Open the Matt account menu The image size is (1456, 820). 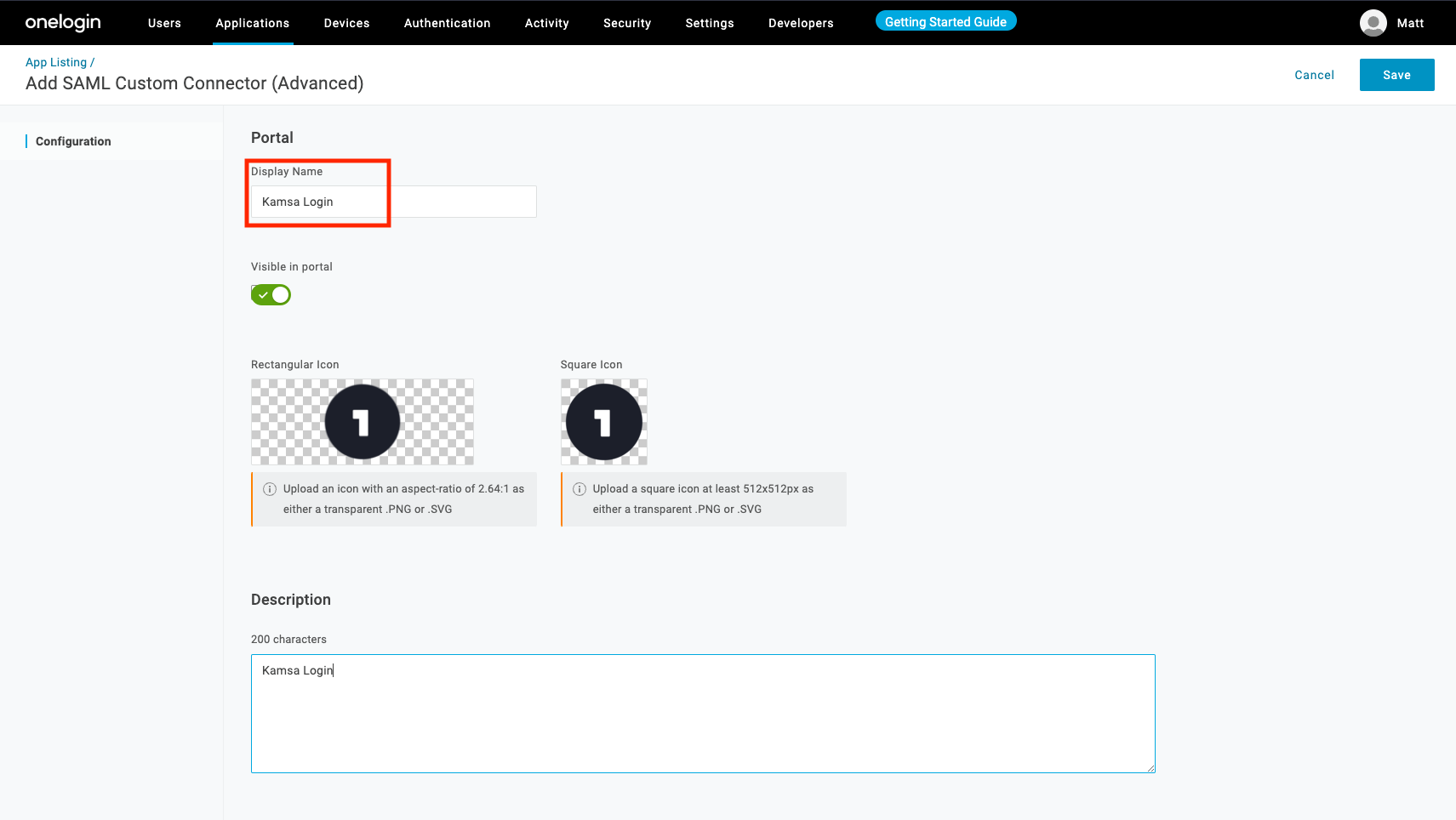coord(1410,23)
